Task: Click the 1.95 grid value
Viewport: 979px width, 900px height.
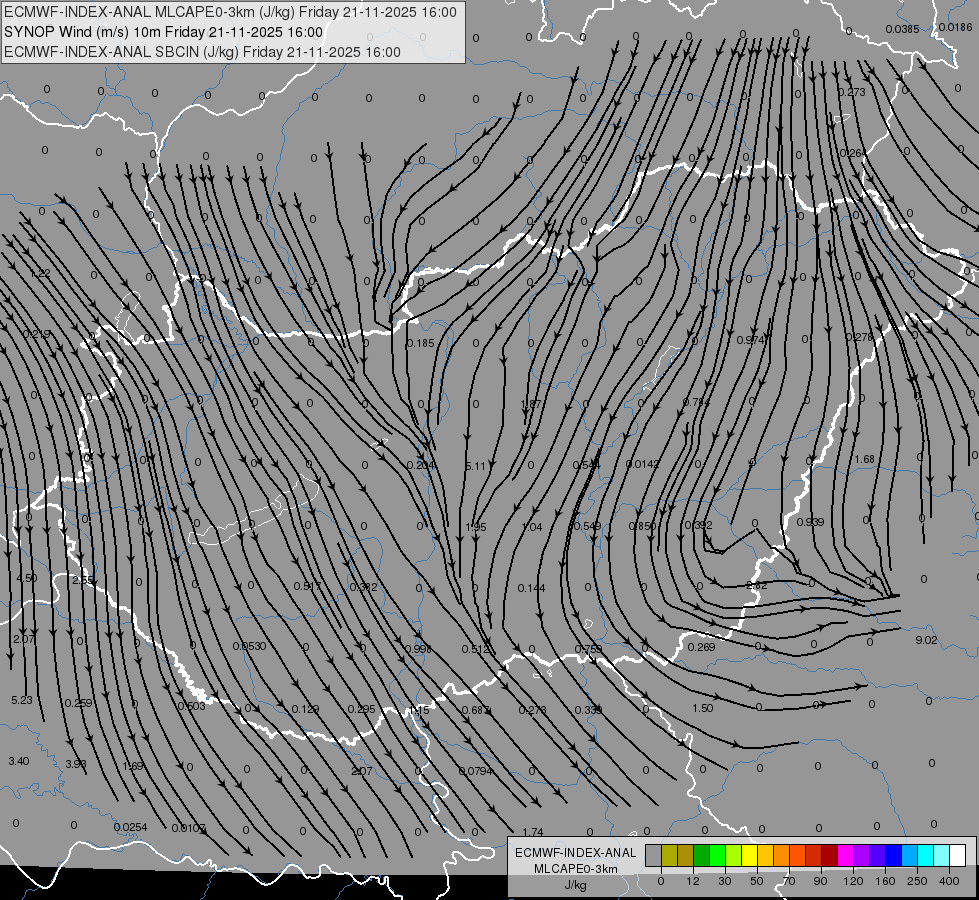Action: (476, 527)
